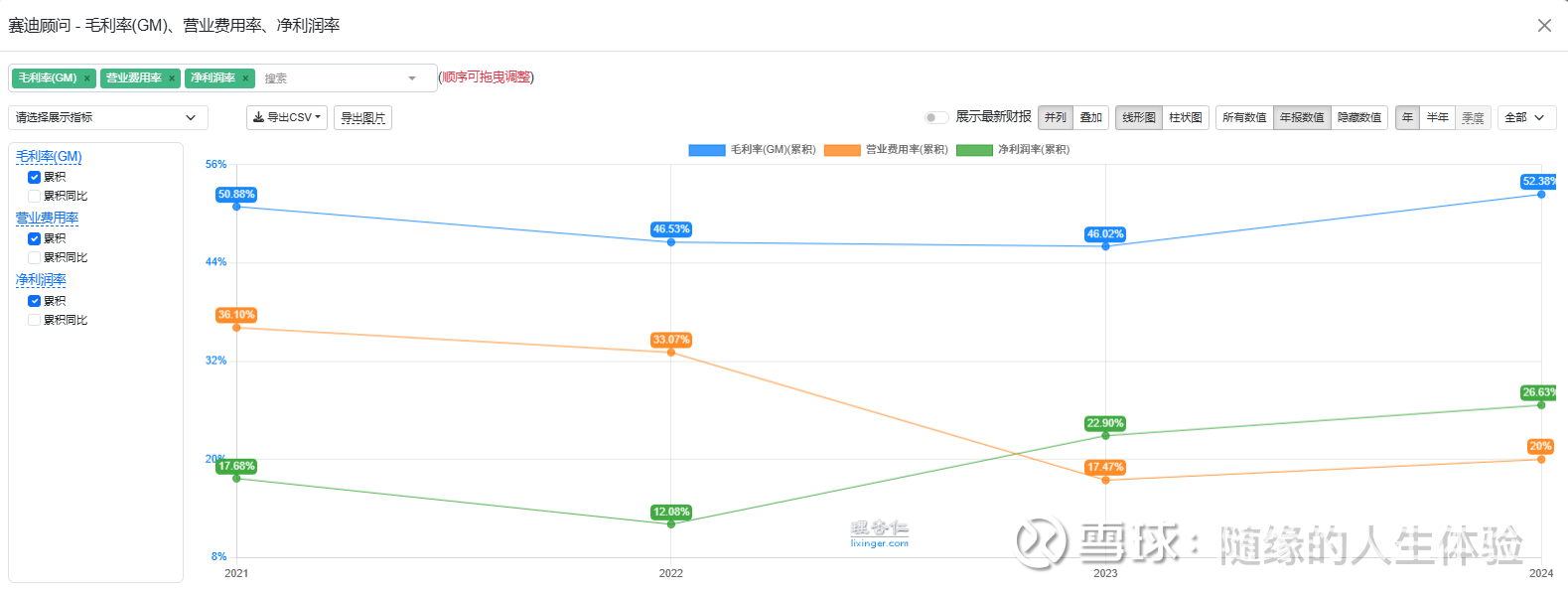The image size is (1568, 593).
Task: Click the 导出CSV download button
Action: (287, 117)
